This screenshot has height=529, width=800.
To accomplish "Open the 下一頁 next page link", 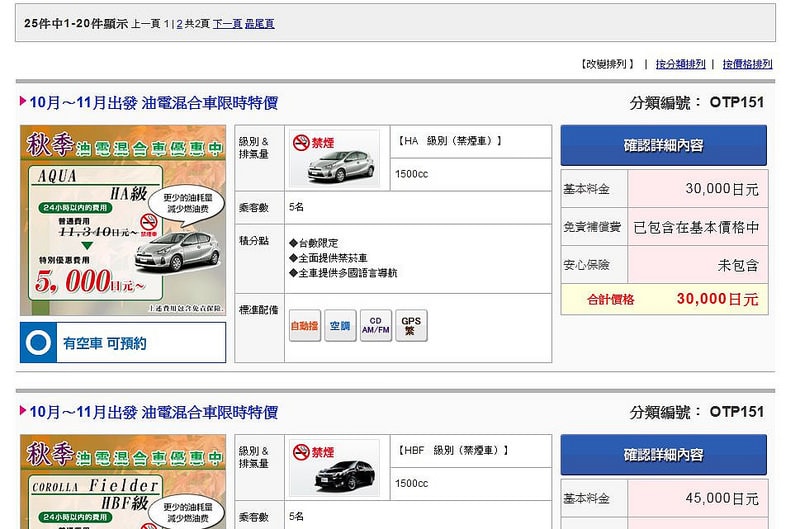I will pyautogui.click(x=227, y=23).
